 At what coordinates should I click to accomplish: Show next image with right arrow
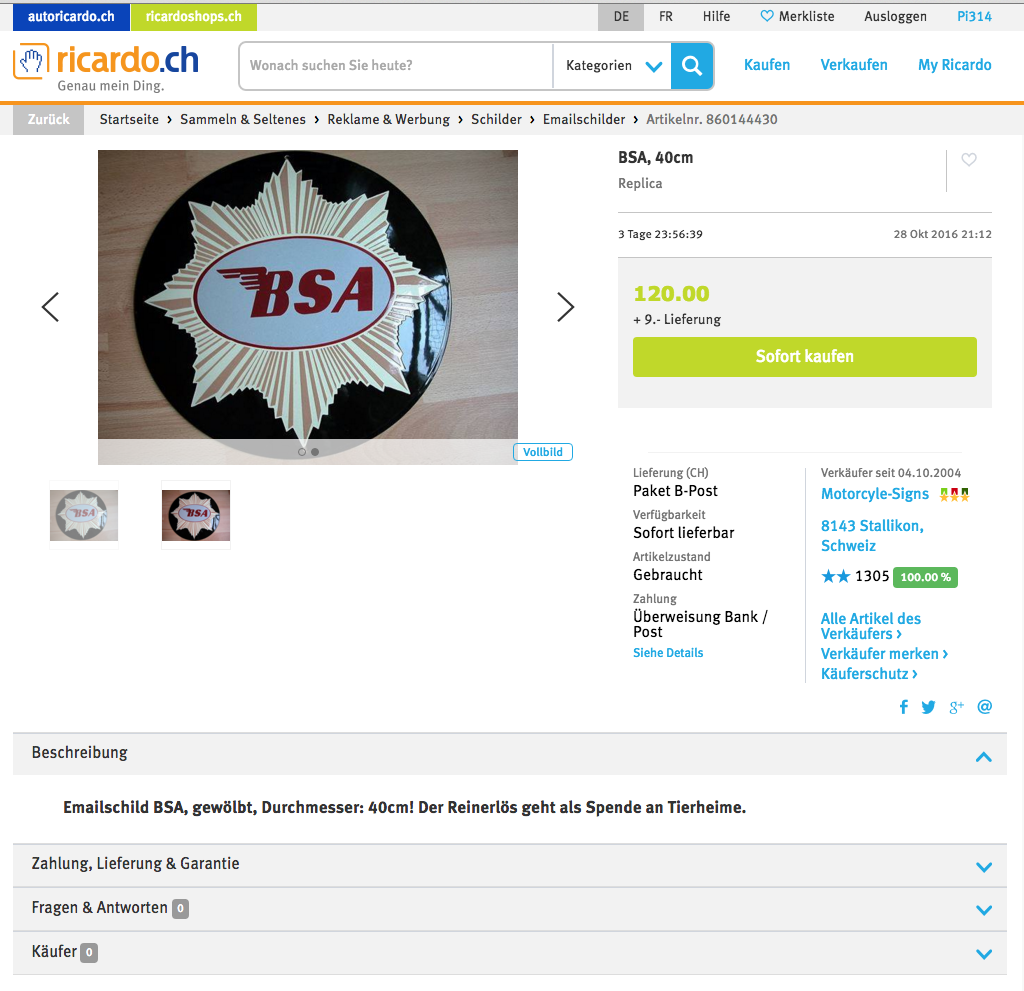[566, 307]
